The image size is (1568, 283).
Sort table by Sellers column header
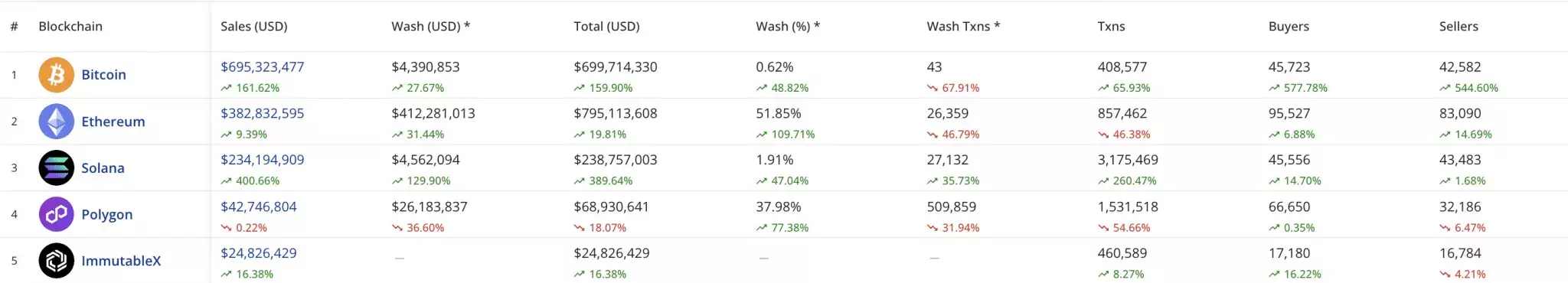1459,26
